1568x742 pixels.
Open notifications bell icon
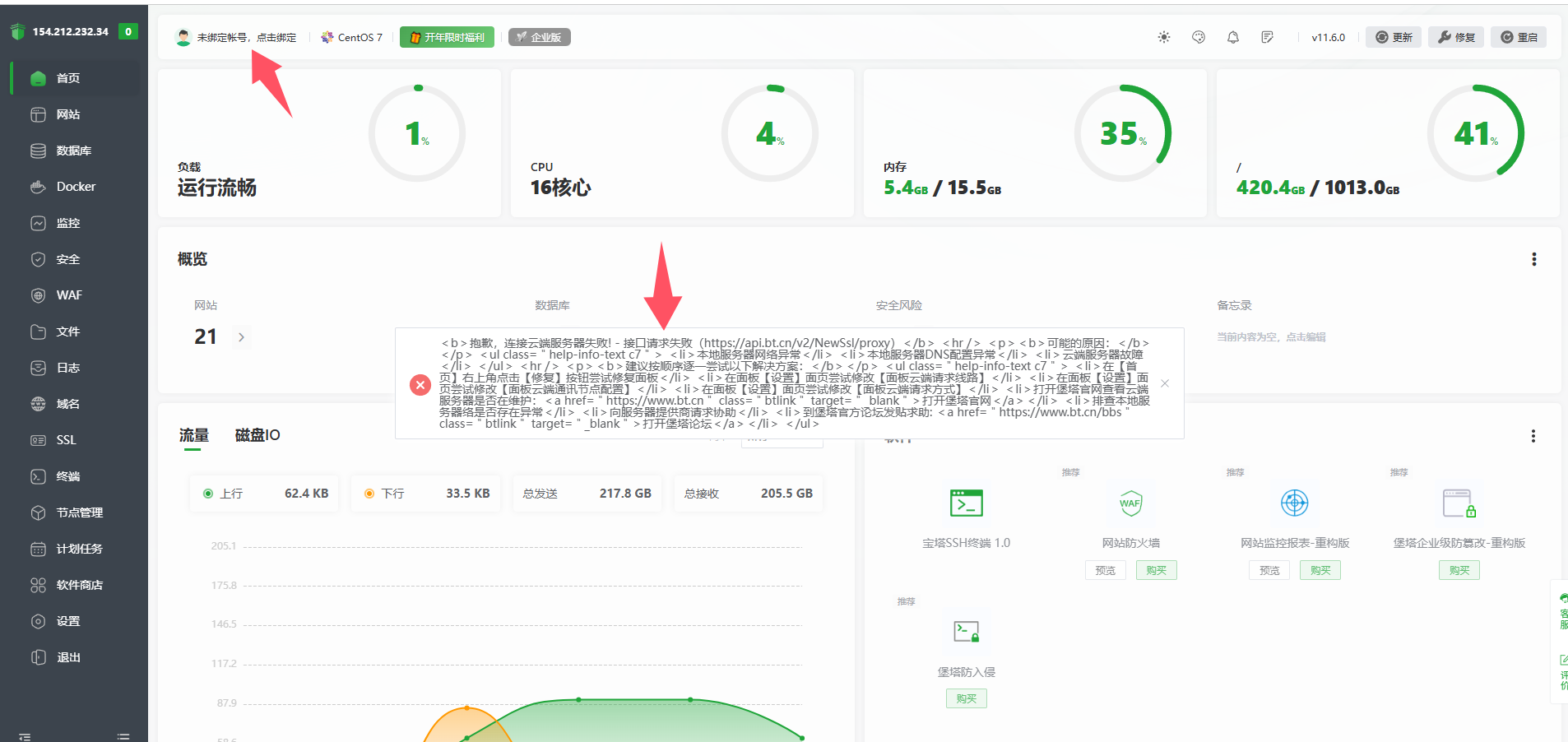(1233, 37)
